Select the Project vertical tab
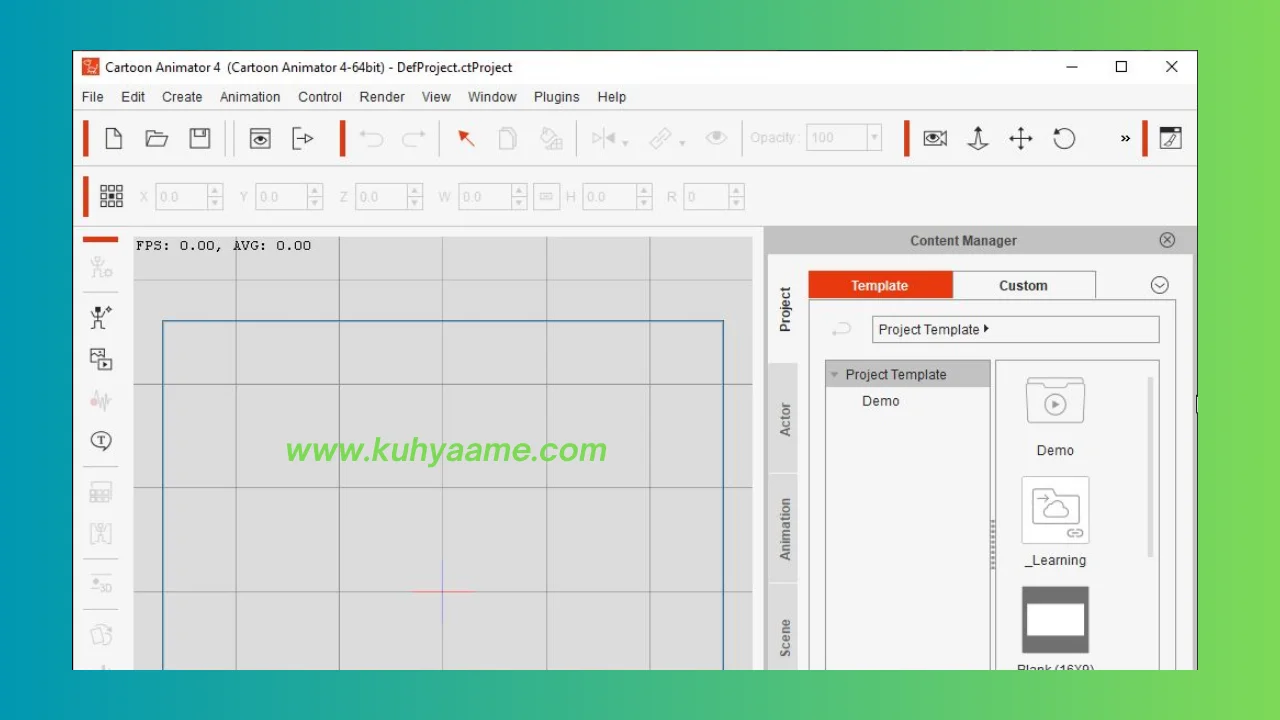The width and height of the screenshot is (1280, 720). [x=785, y=309]
